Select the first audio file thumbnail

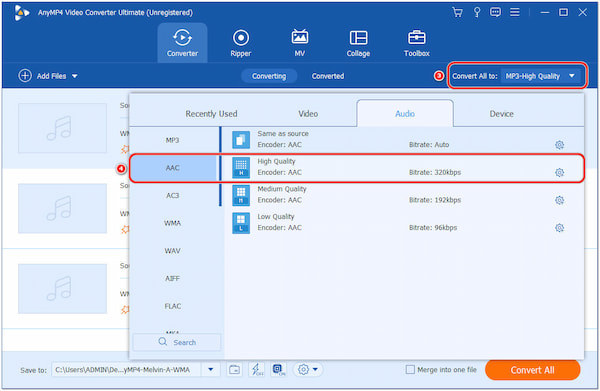pyautogui.click(x=62, y=128)
